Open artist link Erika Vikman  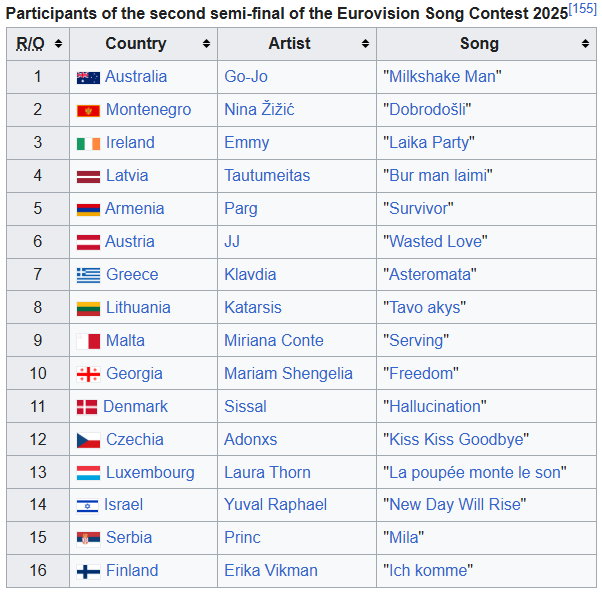pos(271,571)
